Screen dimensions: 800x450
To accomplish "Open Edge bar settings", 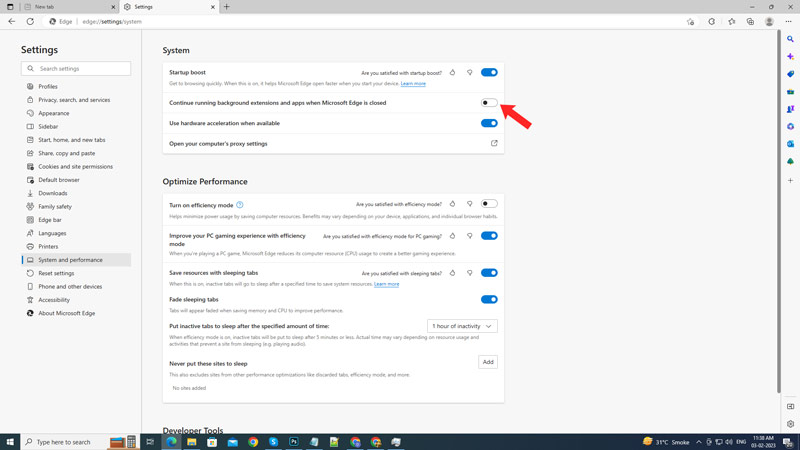I will (76, 220).
